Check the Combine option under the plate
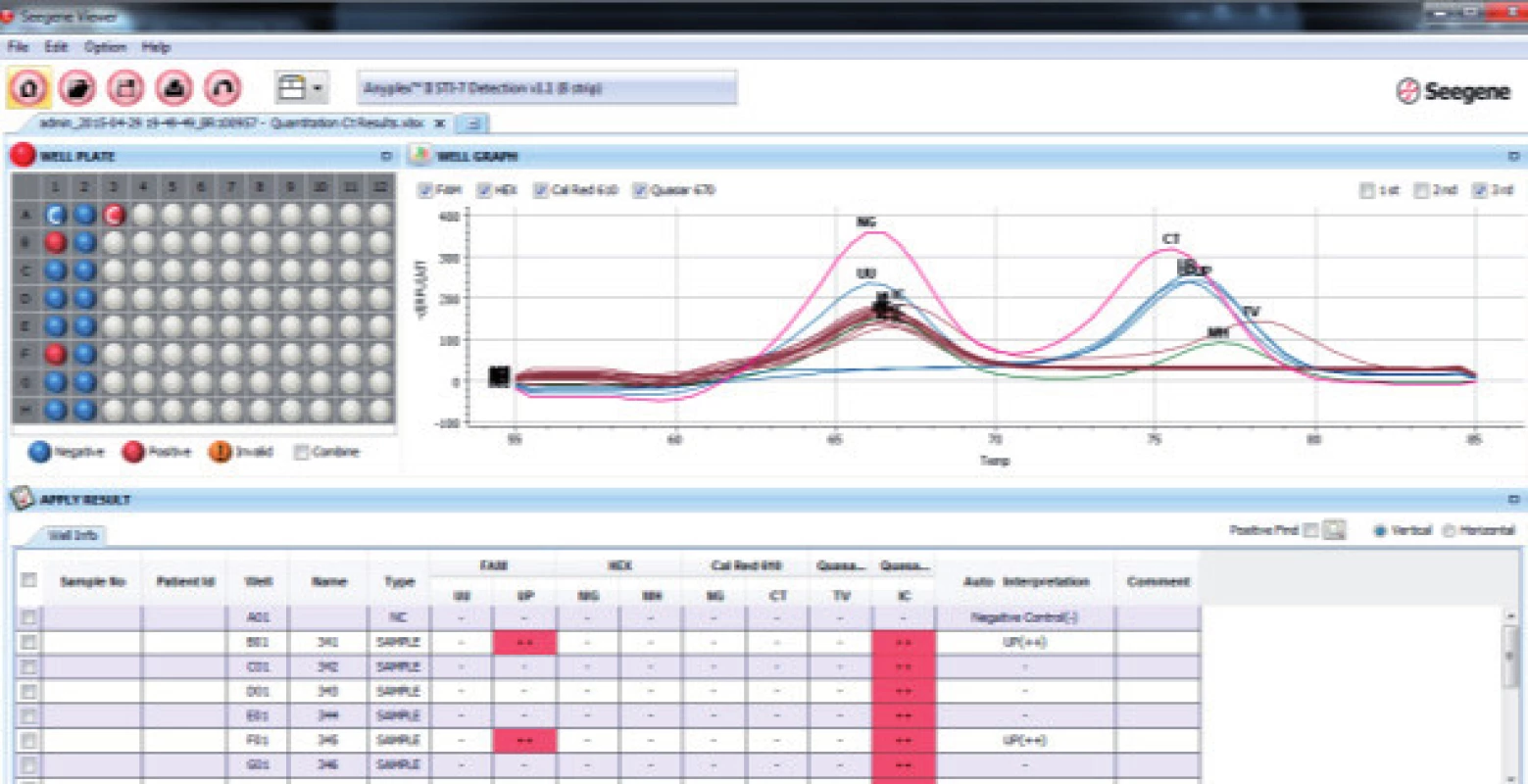 pos(302,452)
